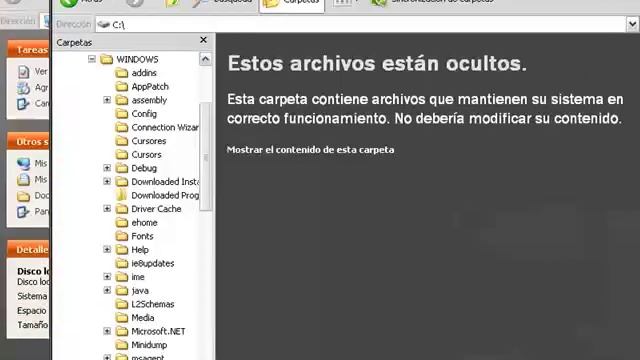
Task: Click the 'Doc' folder icon in background window
Action: [x=23, y=196]
